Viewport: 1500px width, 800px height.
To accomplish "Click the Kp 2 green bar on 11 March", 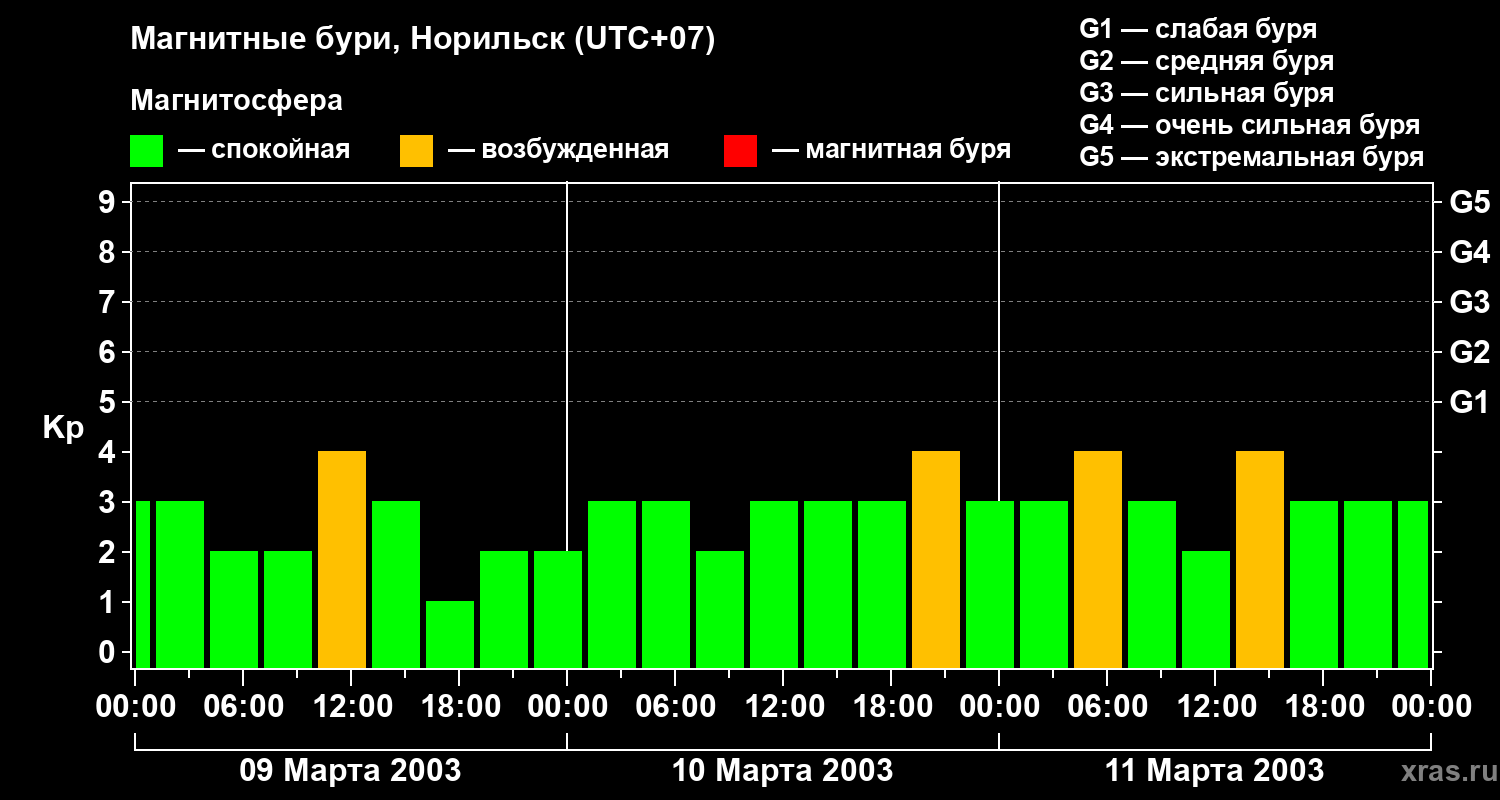I will click(1206, 610).
